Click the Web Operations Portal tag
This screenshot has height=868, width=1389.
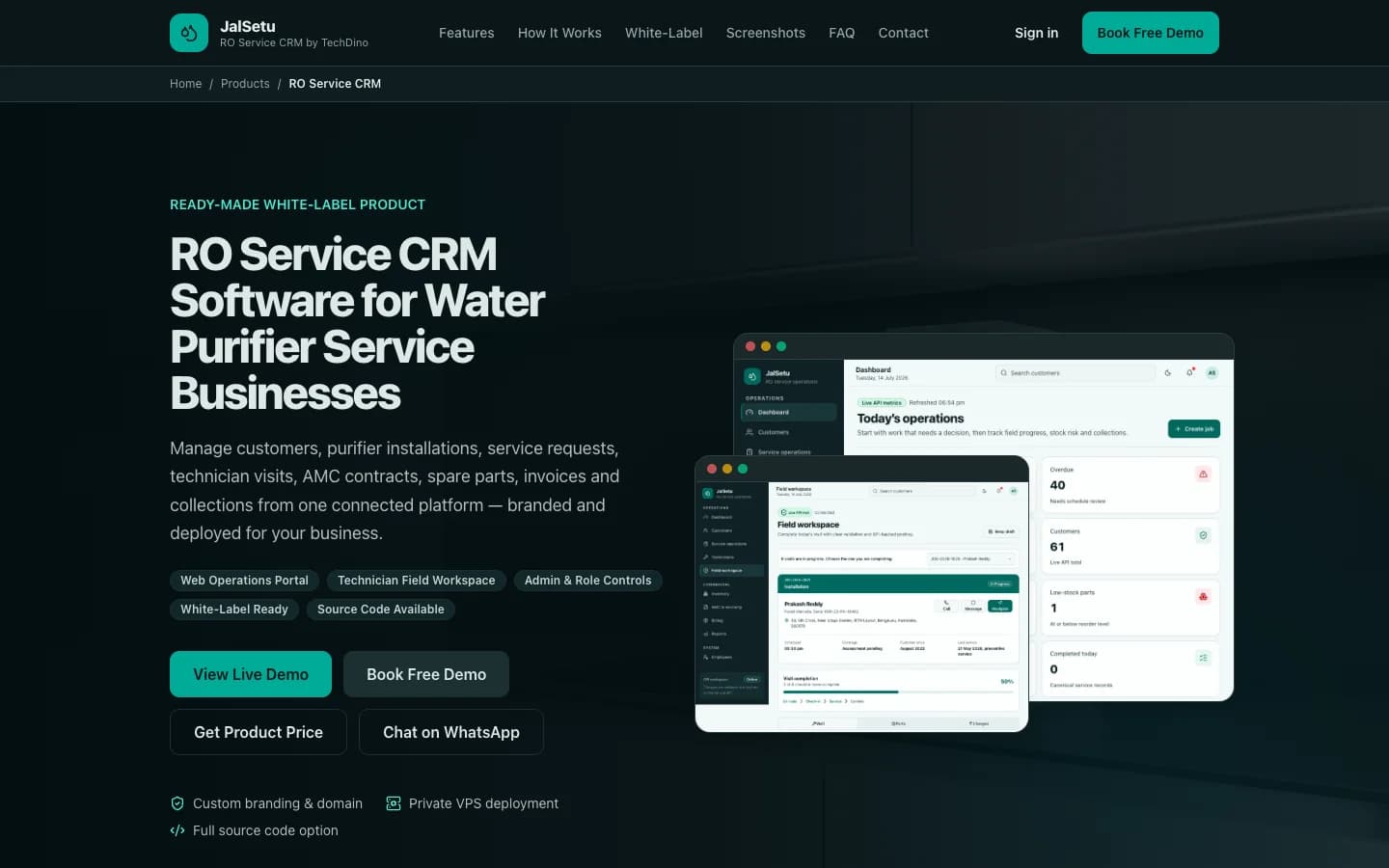pos(244,581)
